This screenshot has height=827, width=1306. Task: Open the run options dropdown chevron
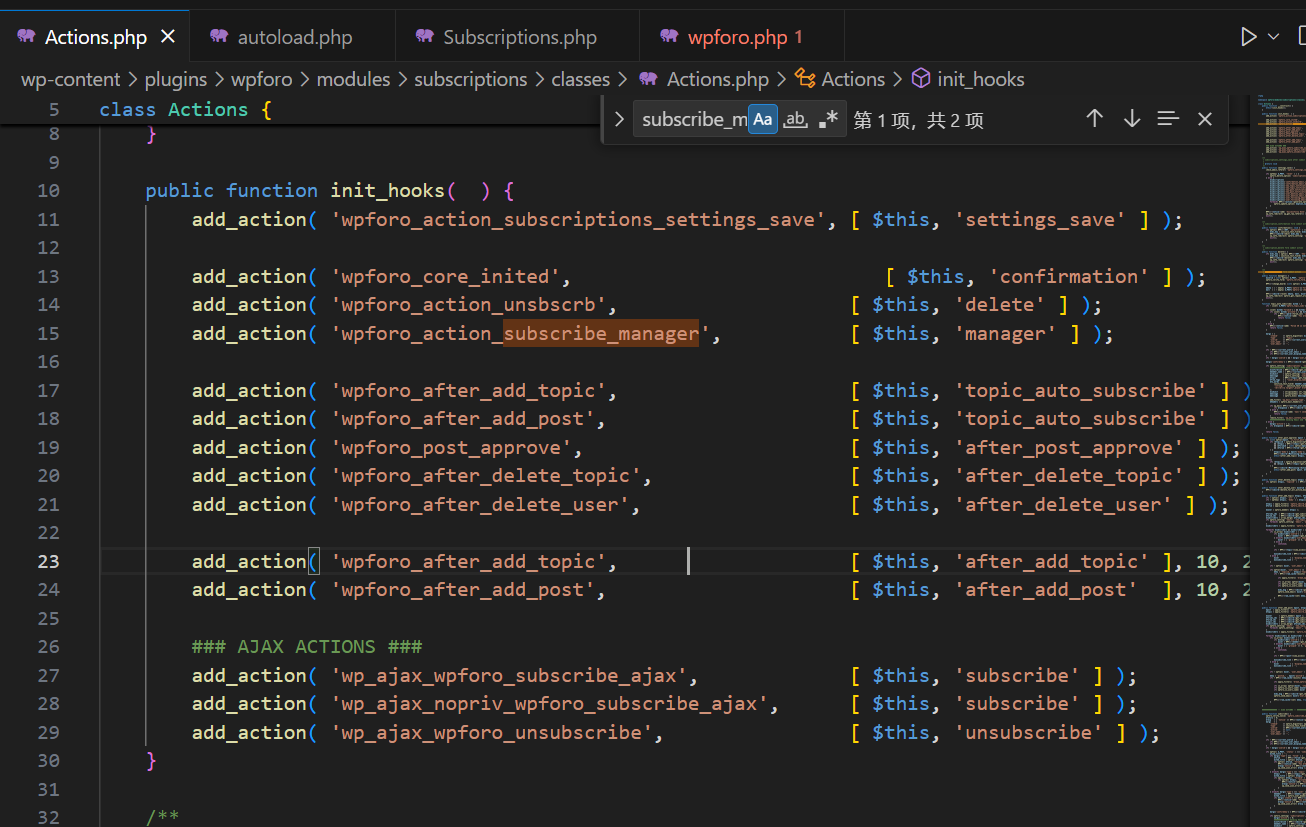click(x=1273, y=37)
